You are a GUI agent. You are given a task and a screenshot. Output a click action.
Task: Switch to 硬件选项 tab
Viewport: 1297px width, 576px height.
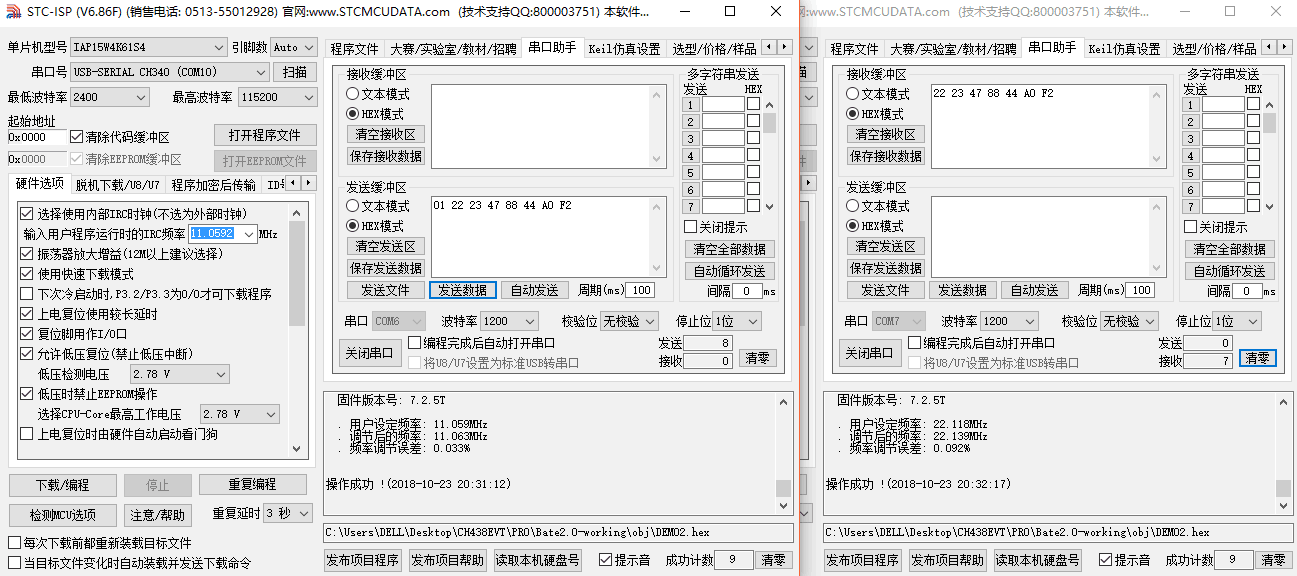pyautogui.click(x=39, y=184)
